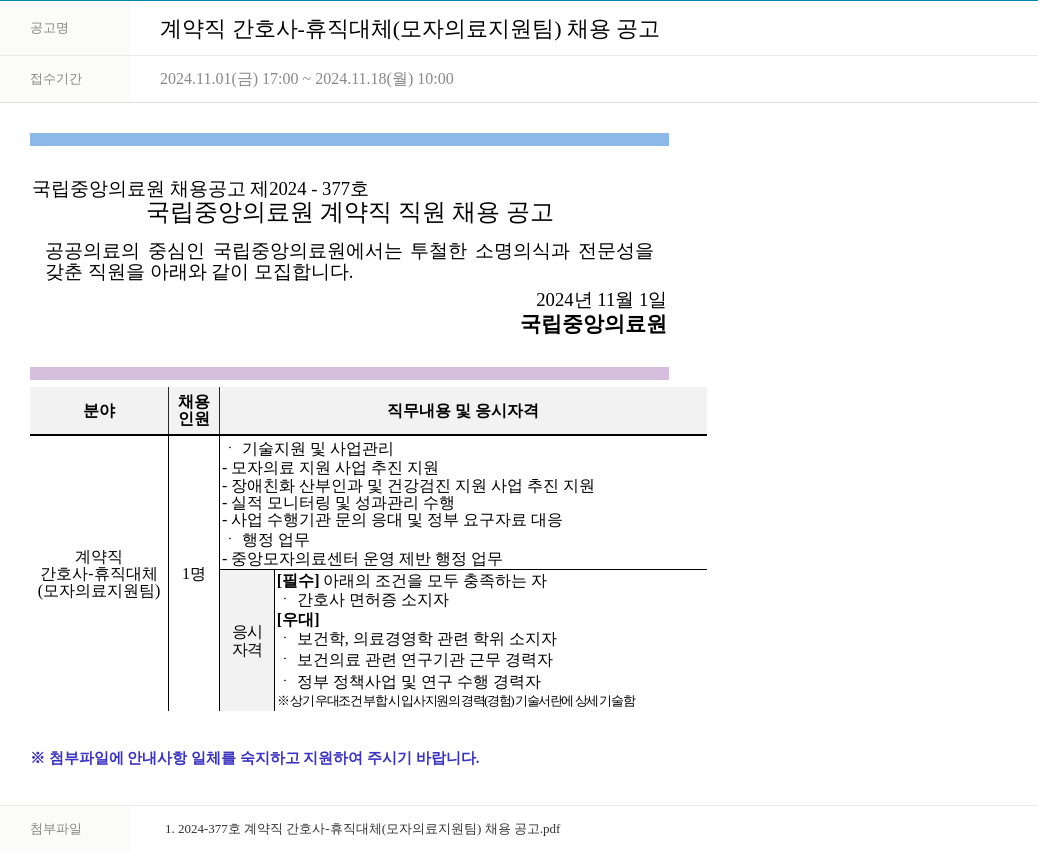Image resolution: width=1038 pixels, height=852 pixels.
Task: Click heading '국립중앙의료원 계약직 직원 채용 공고'
Action: (x=350, y=213)
